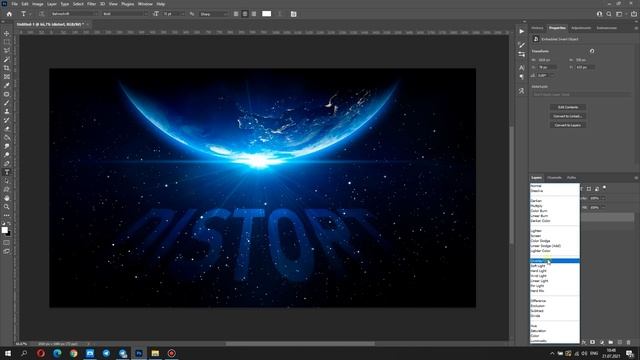Create a new group with folder icon
This screenshot has width=640, height=360.
(x=611, y=342)
